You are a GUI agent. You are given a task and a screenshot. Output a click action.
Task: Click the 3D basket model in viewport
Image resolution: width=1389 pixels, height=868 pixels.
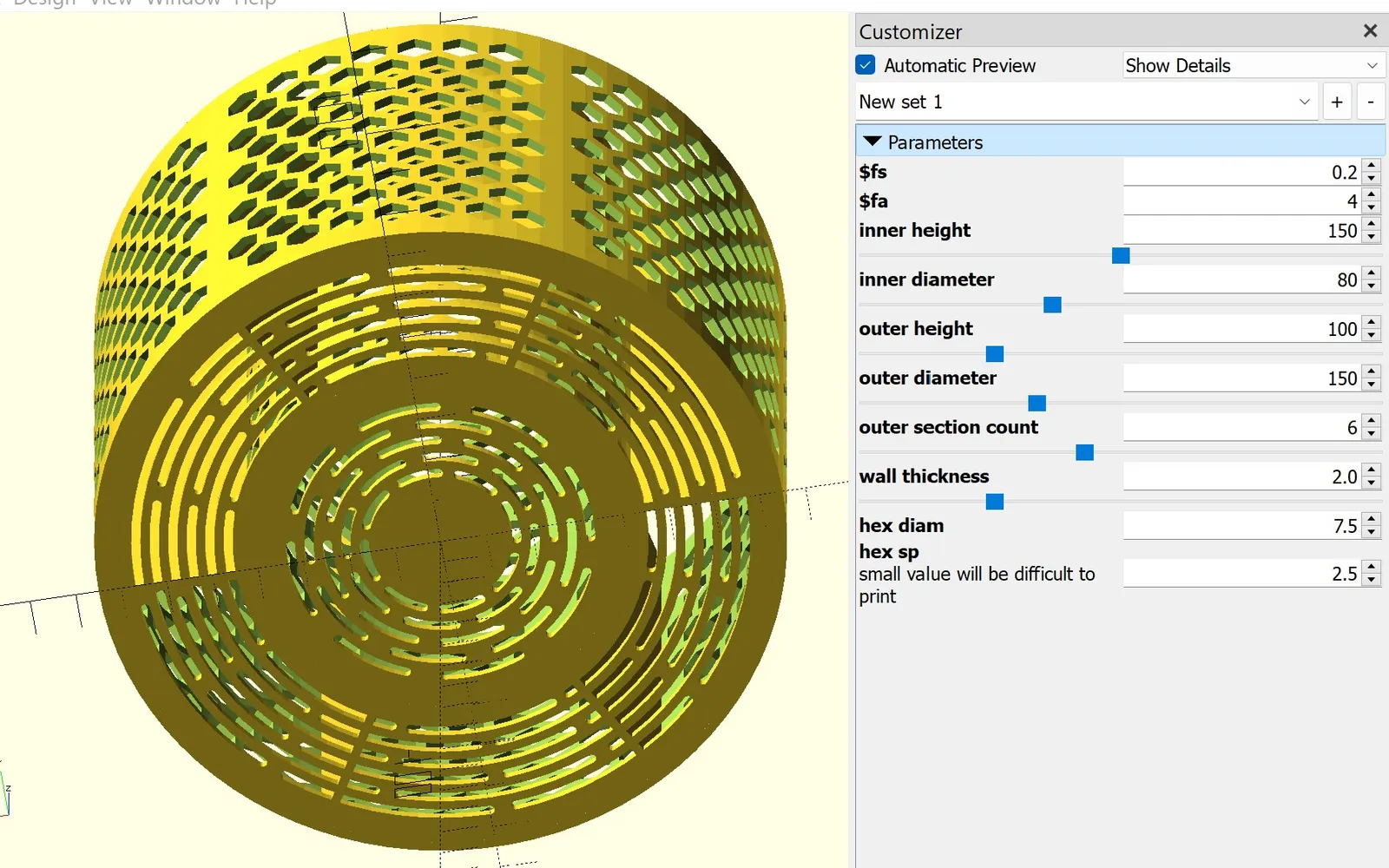coord(440,434)
